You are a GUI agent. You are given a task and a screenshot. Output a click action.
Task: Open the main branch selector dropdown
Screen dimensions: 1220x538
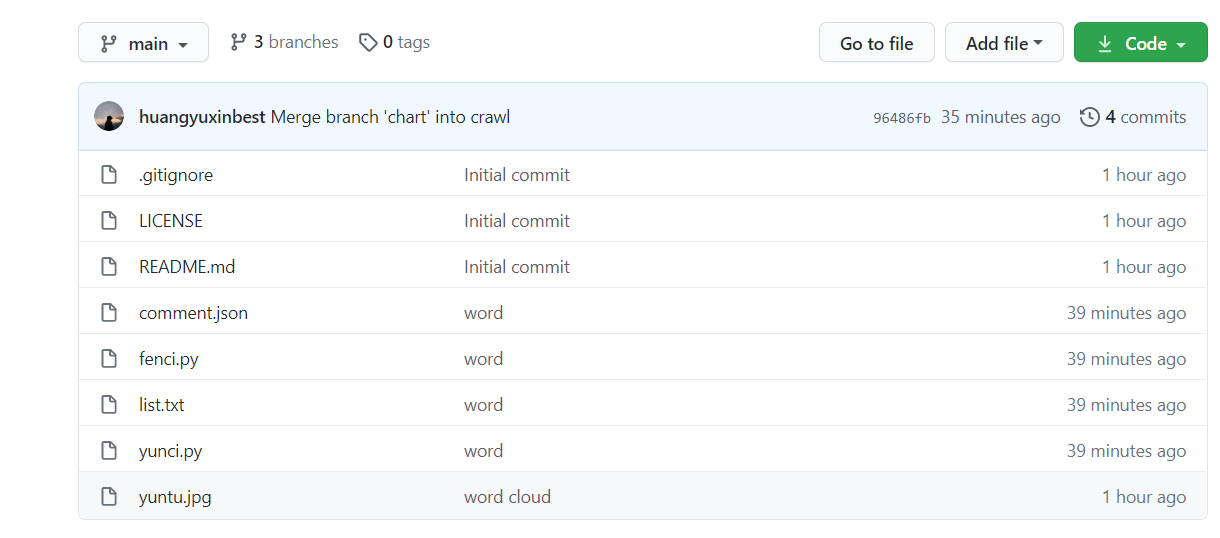click(x=143, y=43)
